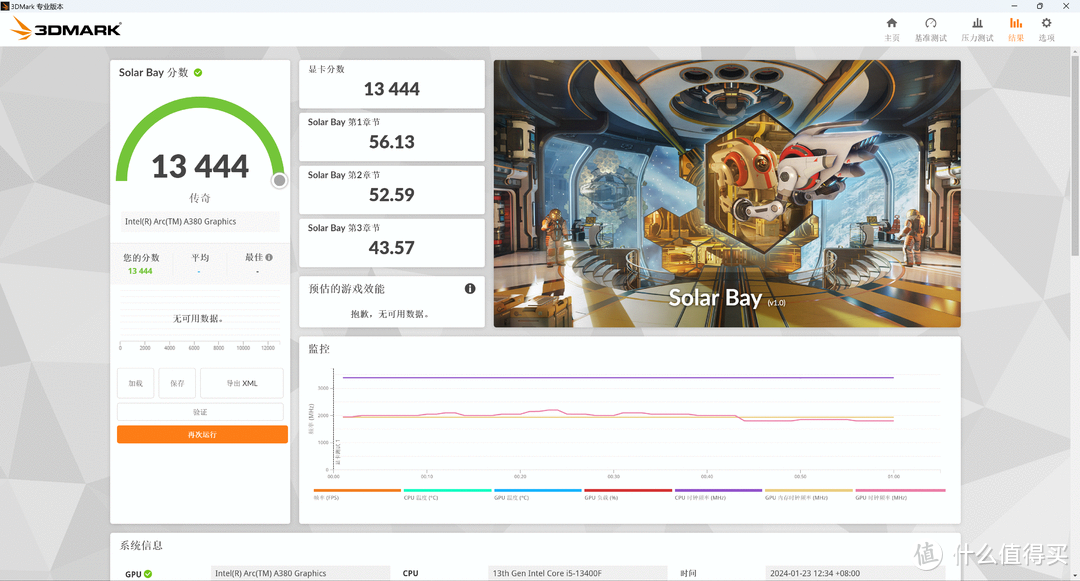Click the 显卡分数 13 444 card
Viewport: 1080px width, 581px height.
point(391,84)
